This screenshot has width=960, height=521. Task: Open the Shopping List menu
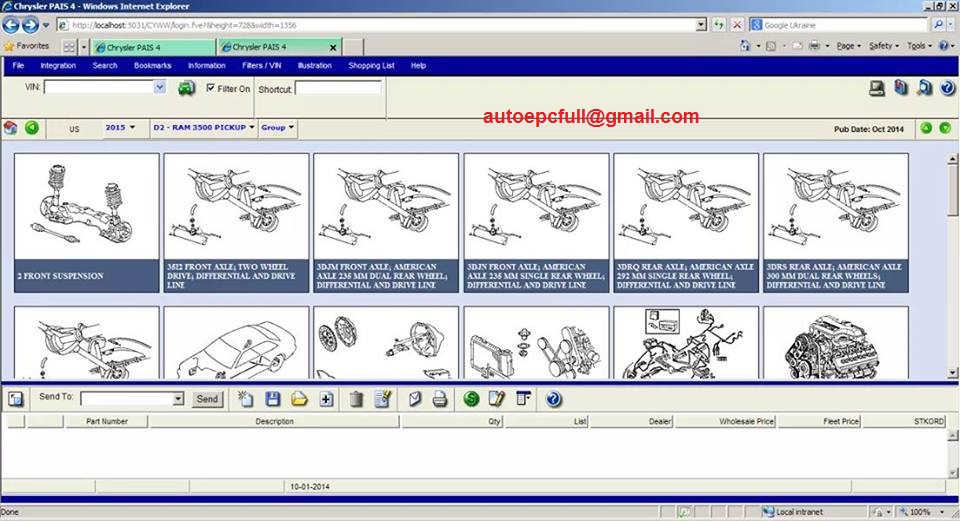(x=371, y=66)
